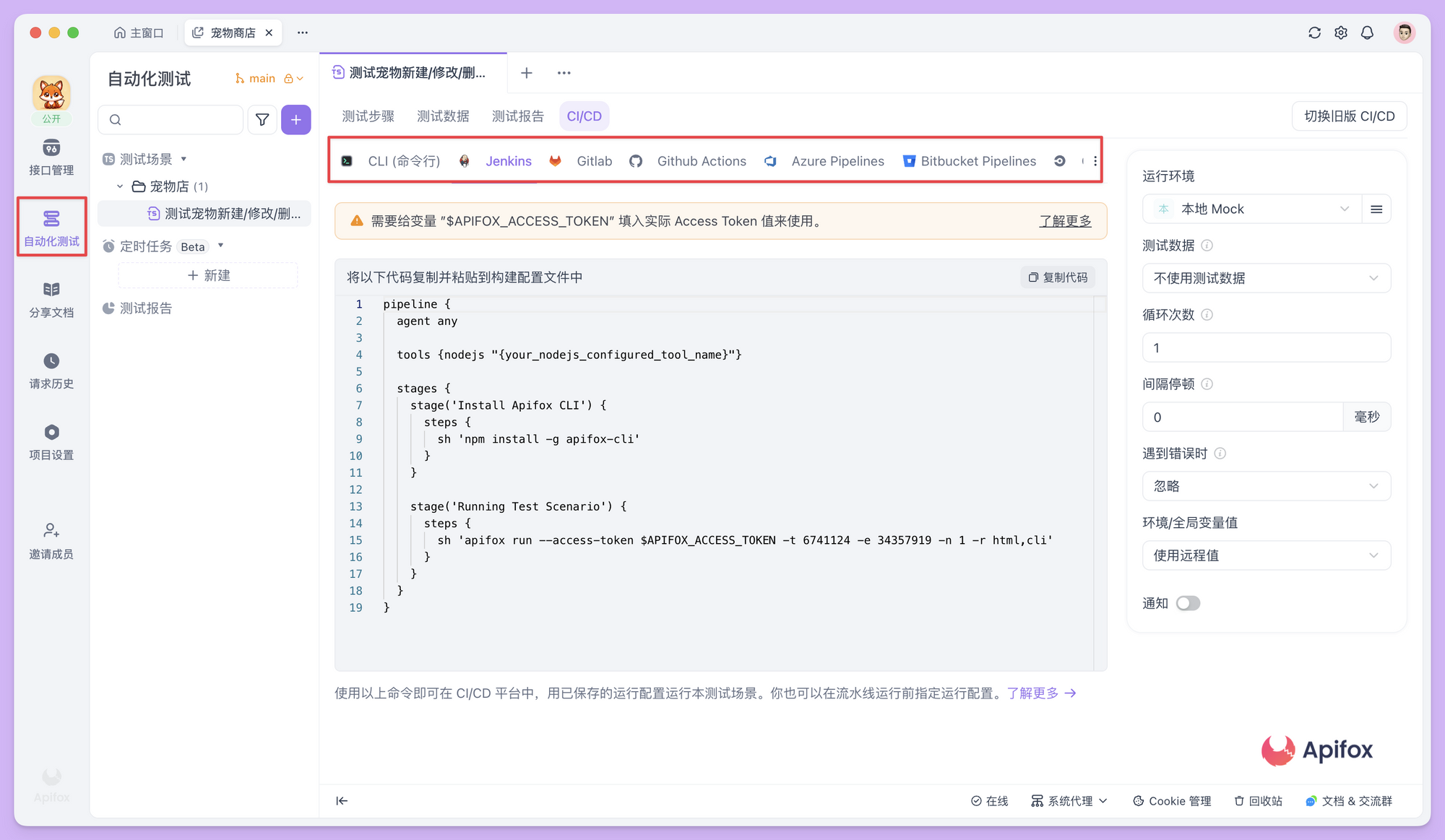Switch to the 测试报告 tab
This screenshot has width=1445, height=840.
pyautogui.click(x=517, y=116)
